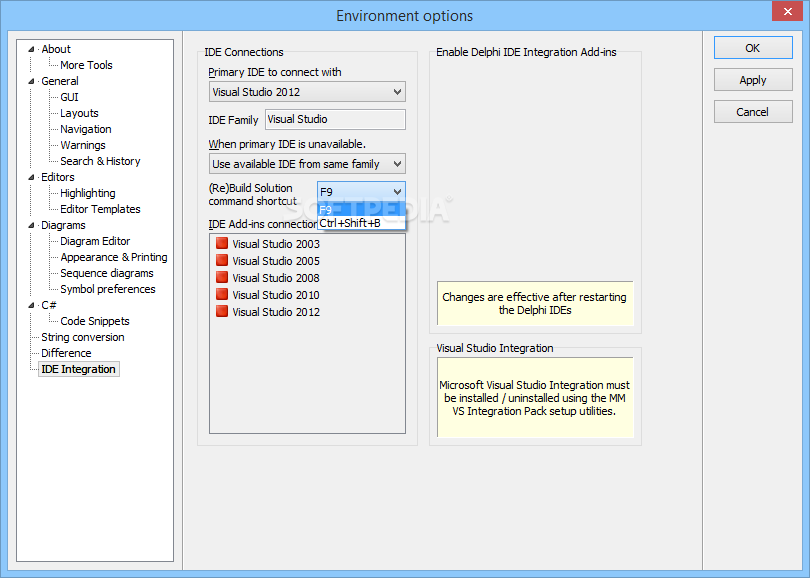This screenshot has width=810, height=578.
Task: Open the Highlighting settings page
Action: coord(88,193)
